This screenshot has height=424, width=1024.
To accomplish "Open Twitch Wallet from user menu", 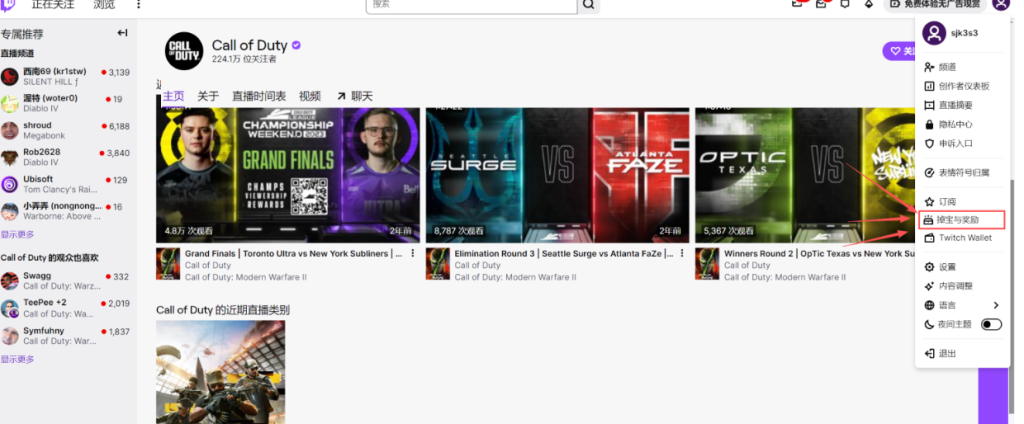I will pos(964,238).
